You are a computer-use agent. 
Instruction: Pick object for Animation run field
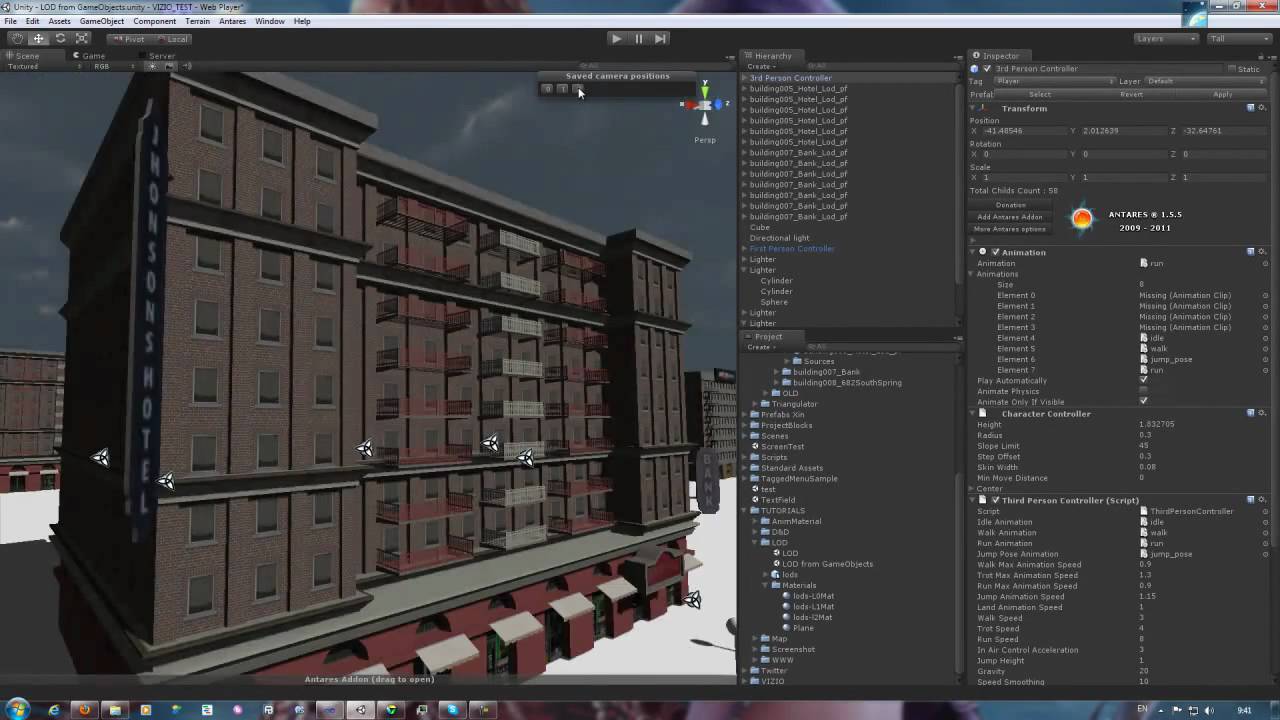[1265, 263]
